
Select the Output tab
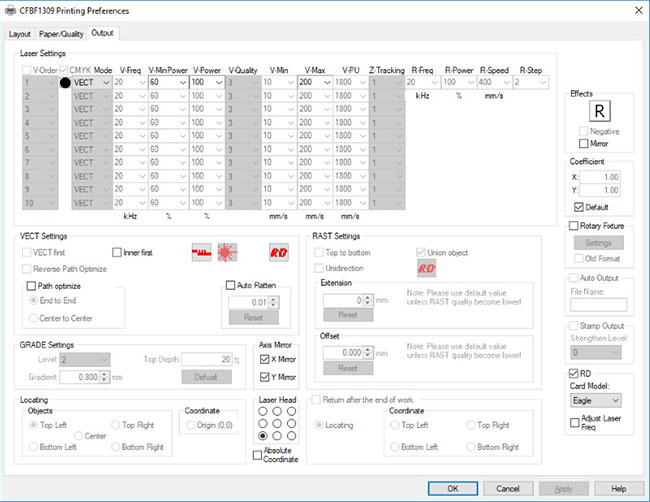102,33
